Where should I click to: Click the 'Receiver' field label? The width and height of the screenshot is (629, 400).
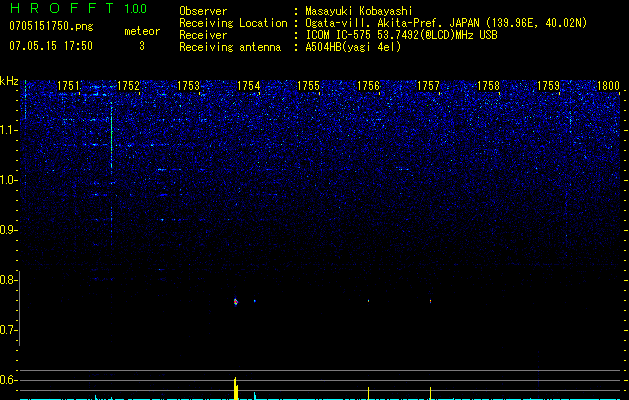[203, 35]
